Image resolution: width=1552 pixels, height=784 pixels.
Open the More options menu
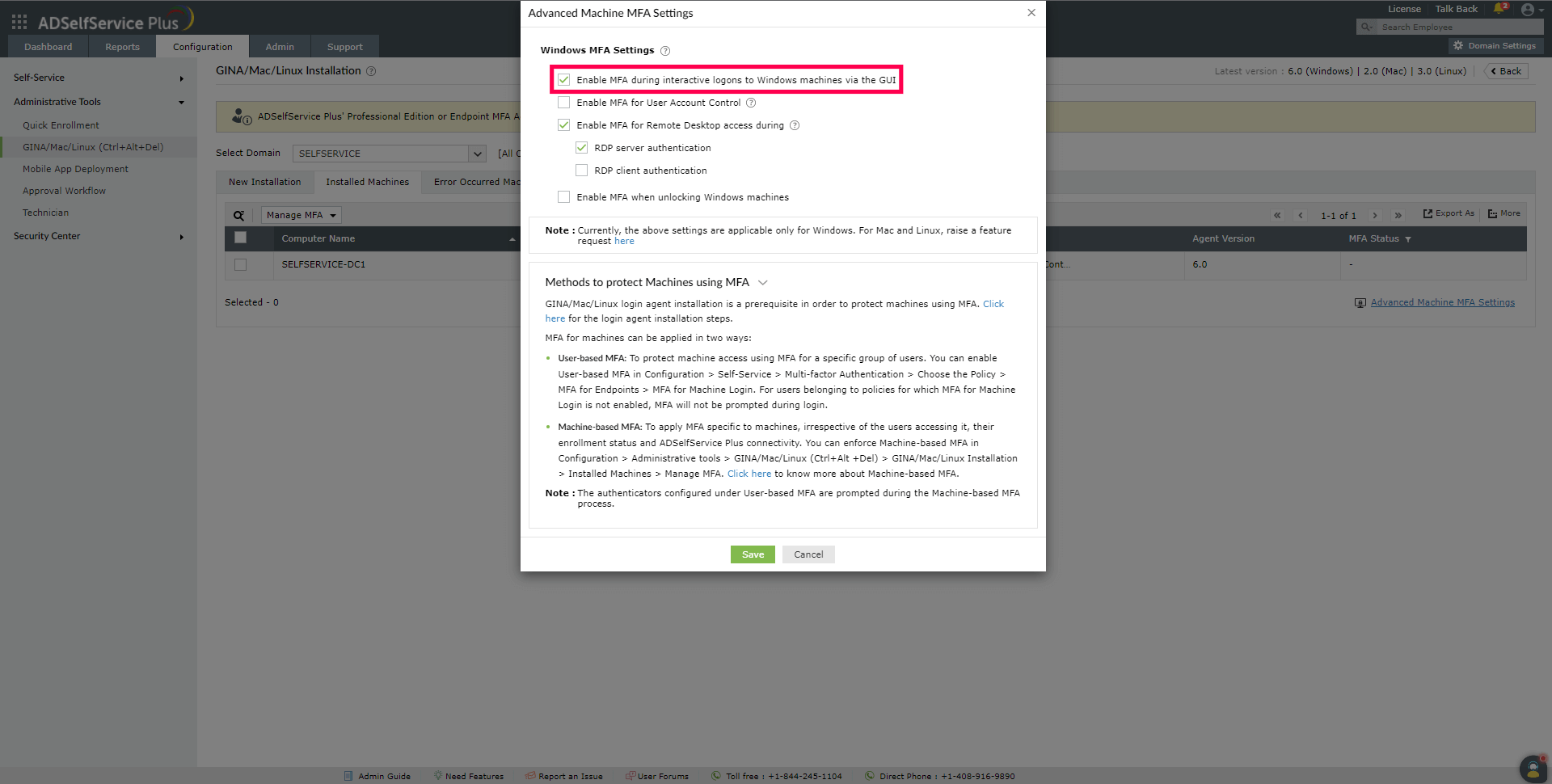1504,213
